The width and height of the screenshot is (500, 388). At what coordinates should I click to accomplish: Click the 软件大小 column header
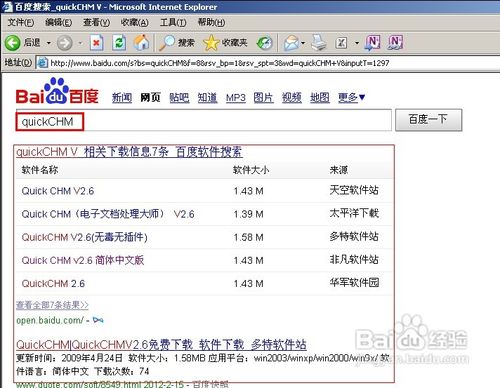[x=251, y=170]
